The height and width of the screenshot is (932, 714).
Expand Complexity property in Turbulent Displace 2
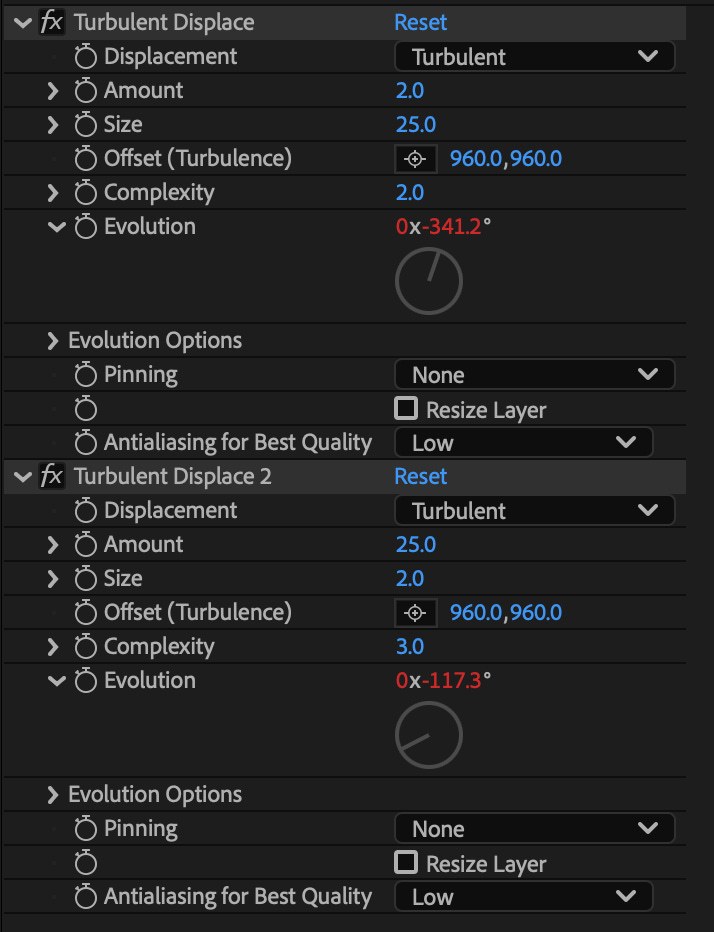pyautogui.click(x=53, y=647)
